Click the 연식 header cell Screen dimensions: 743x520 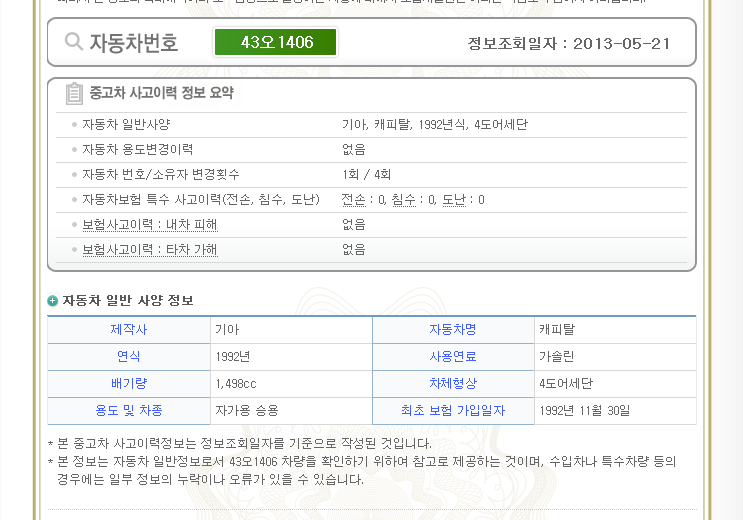(x=129, y=356)
